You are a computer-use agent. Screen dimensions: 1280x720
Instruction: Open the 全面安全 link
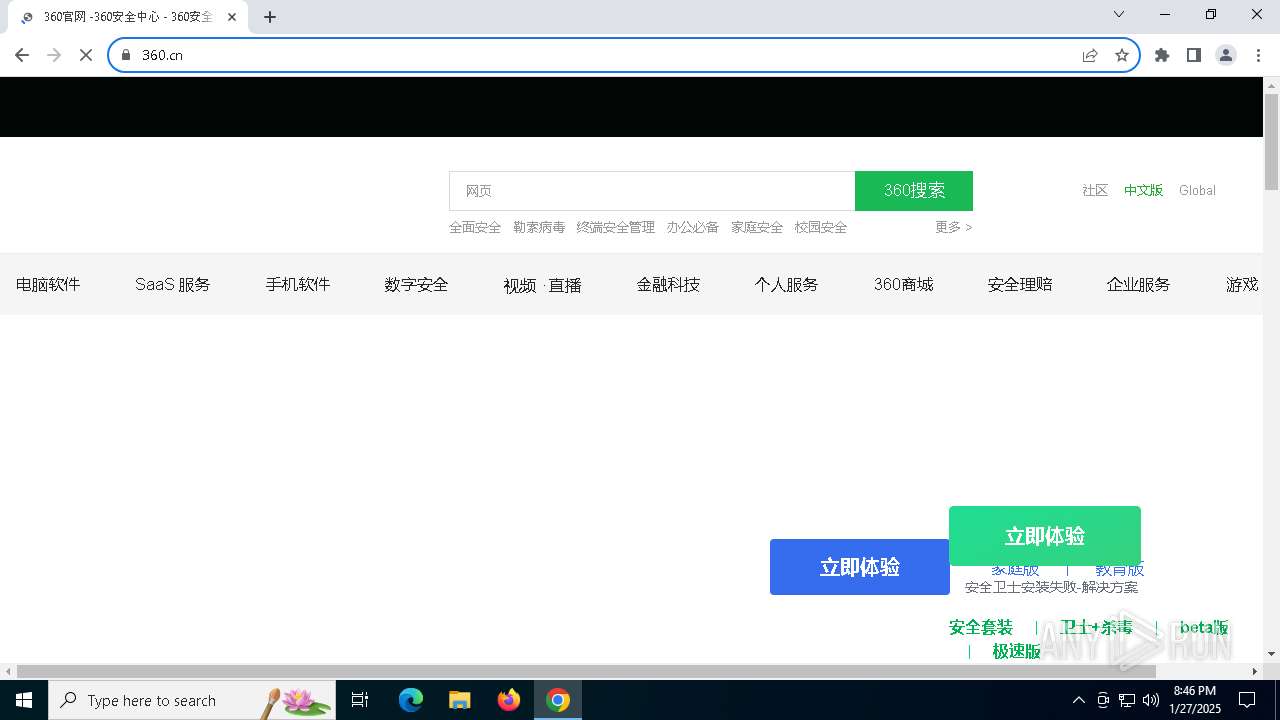click(475, 227)
